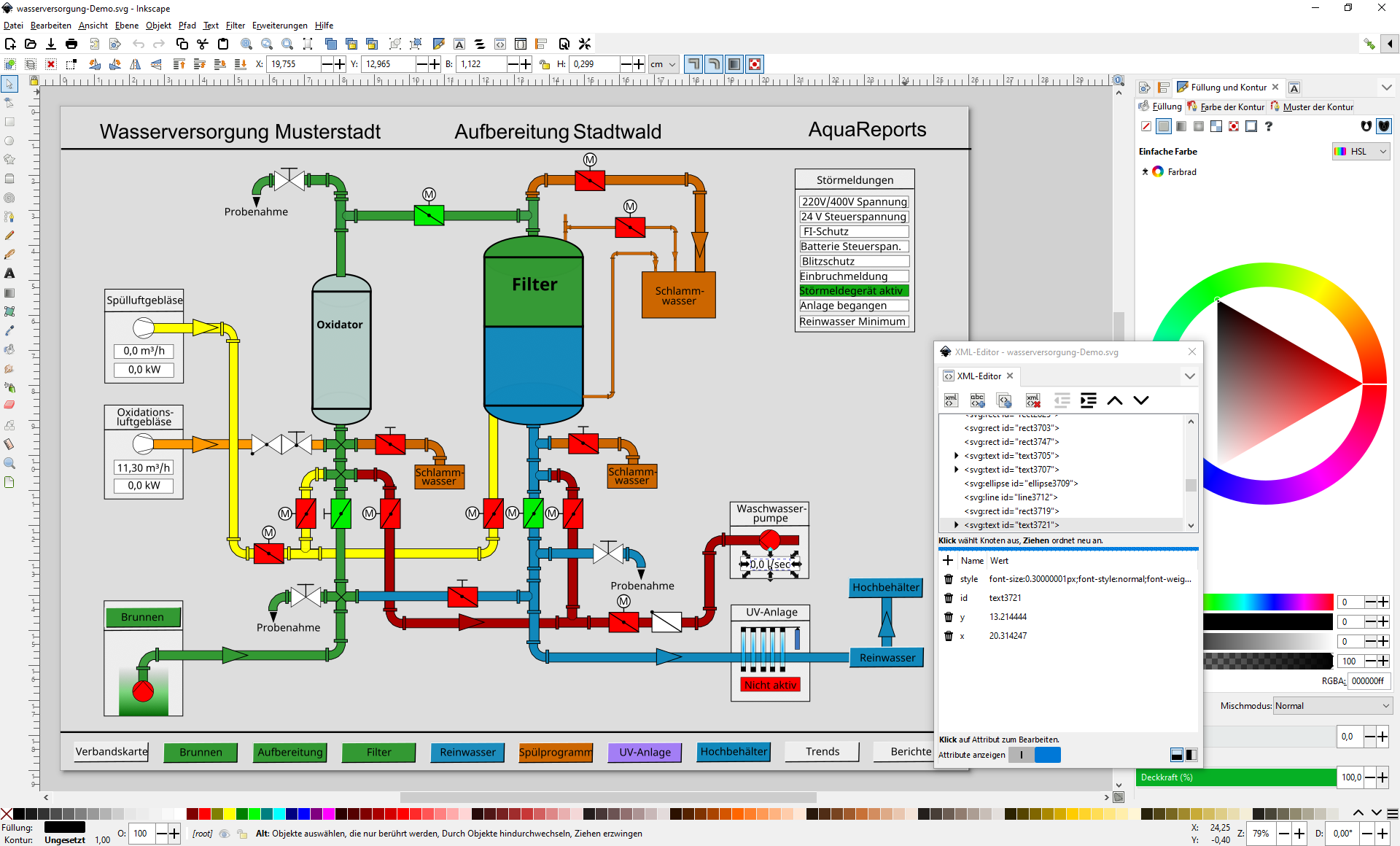Image resolution: width=1400 pixels, height=846 pixels.
Task: Open the Text and Font dialog icon
Action: point(459,44)
